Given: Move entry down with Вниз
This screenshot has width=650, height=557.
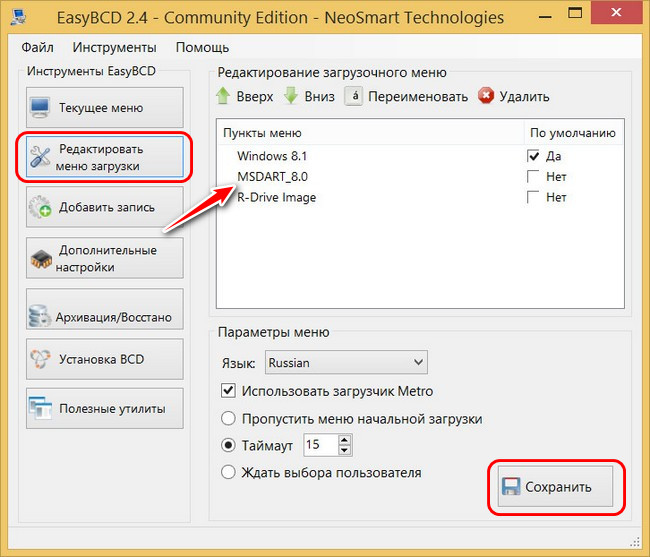Looking at the screenshot, I should [x=309, y=96].
